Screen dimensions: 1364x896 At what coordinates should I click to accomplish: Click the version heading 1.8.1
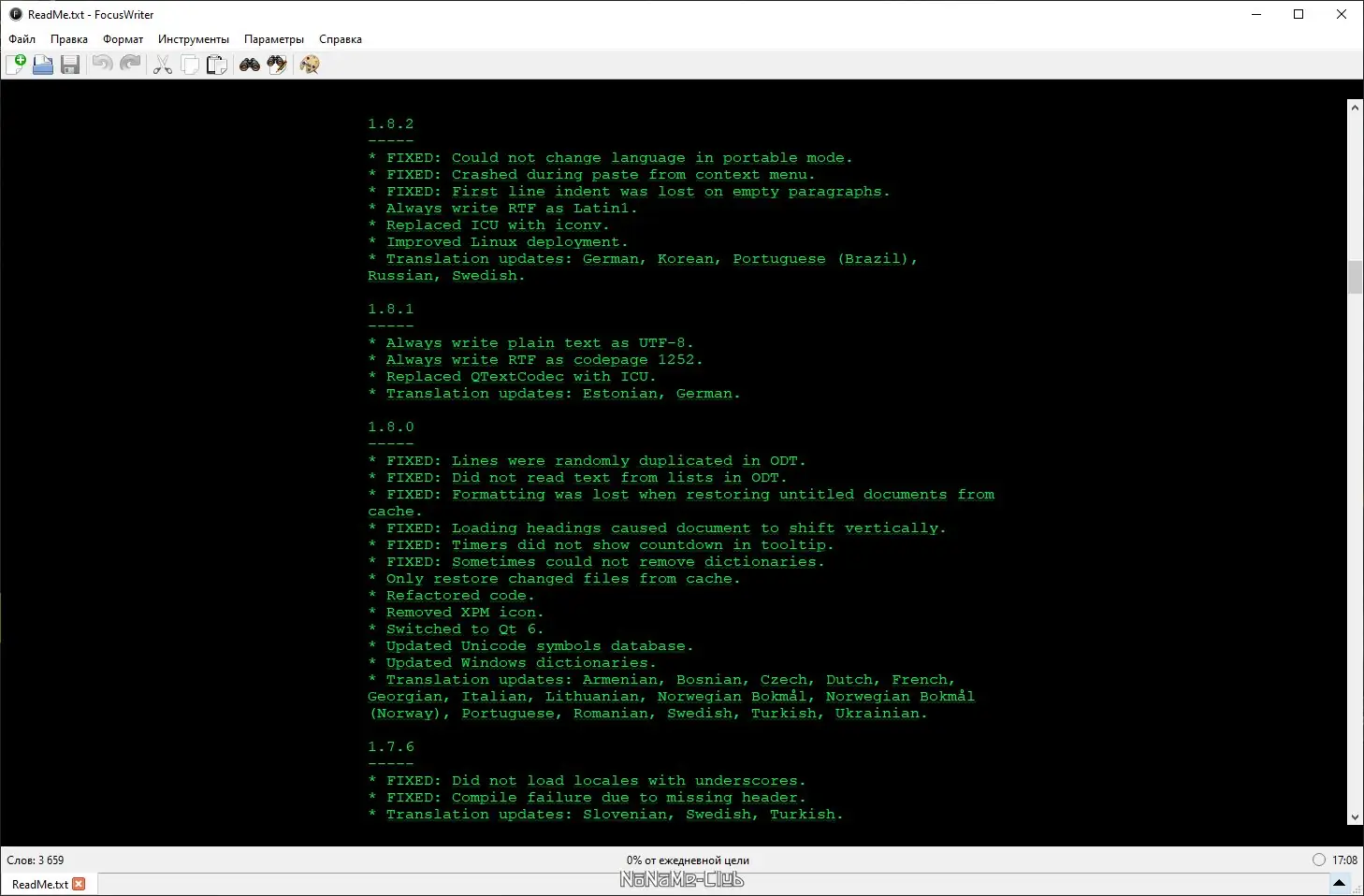click(391, 310)
